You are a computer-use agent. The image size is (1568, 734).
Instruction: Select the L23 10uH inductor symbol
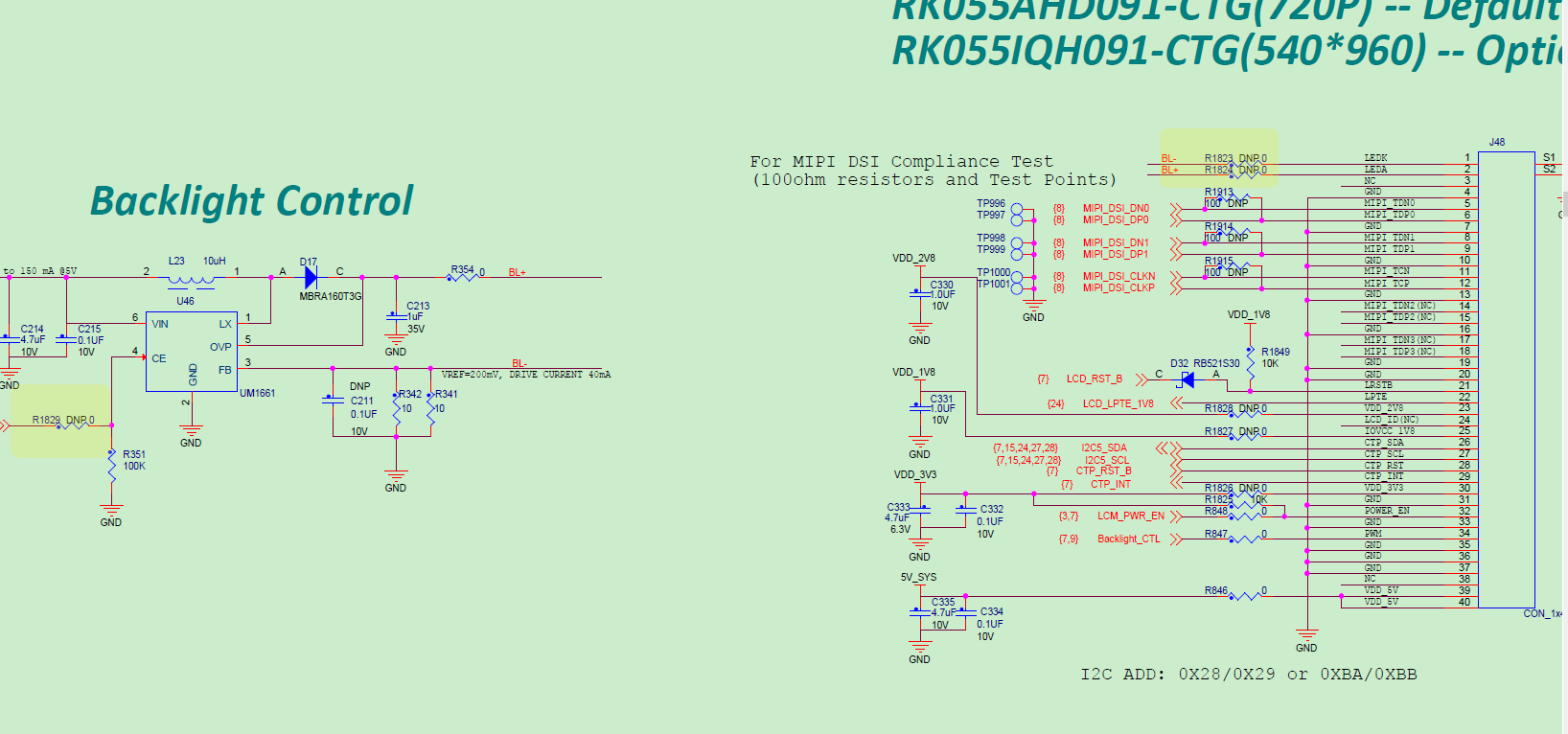pyautogui.click(x=192, y=280)
